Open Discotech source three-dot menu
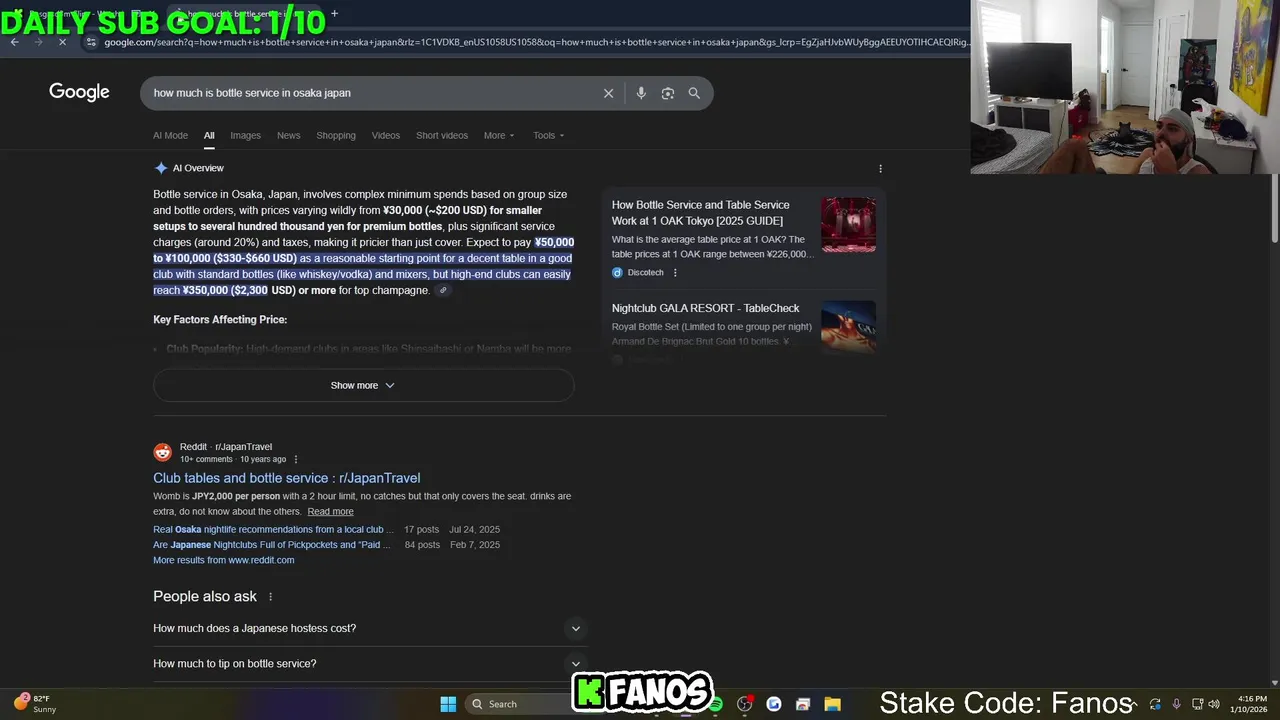 tap(675, 273)
